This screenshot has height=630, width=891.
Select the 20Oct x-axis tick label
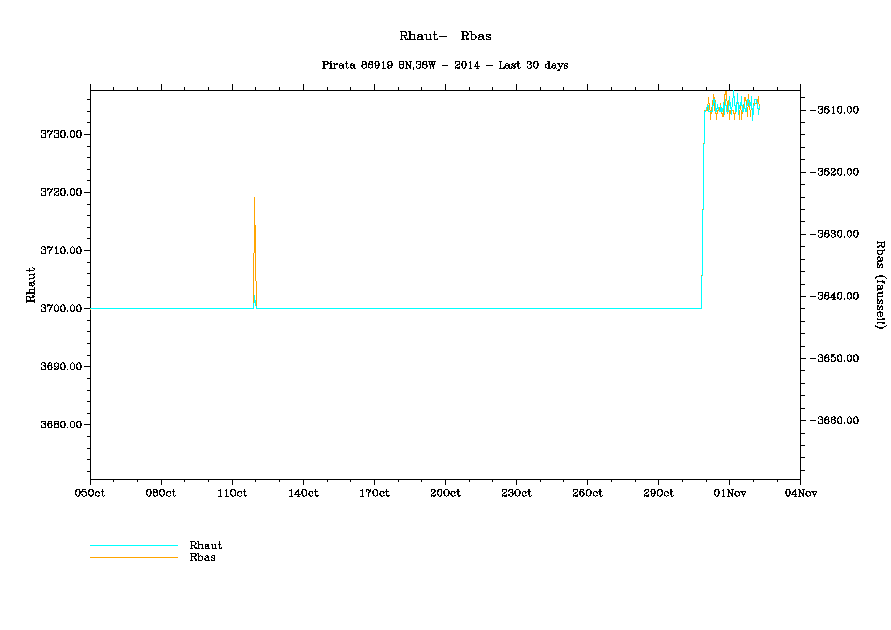(x=445, y=493)
